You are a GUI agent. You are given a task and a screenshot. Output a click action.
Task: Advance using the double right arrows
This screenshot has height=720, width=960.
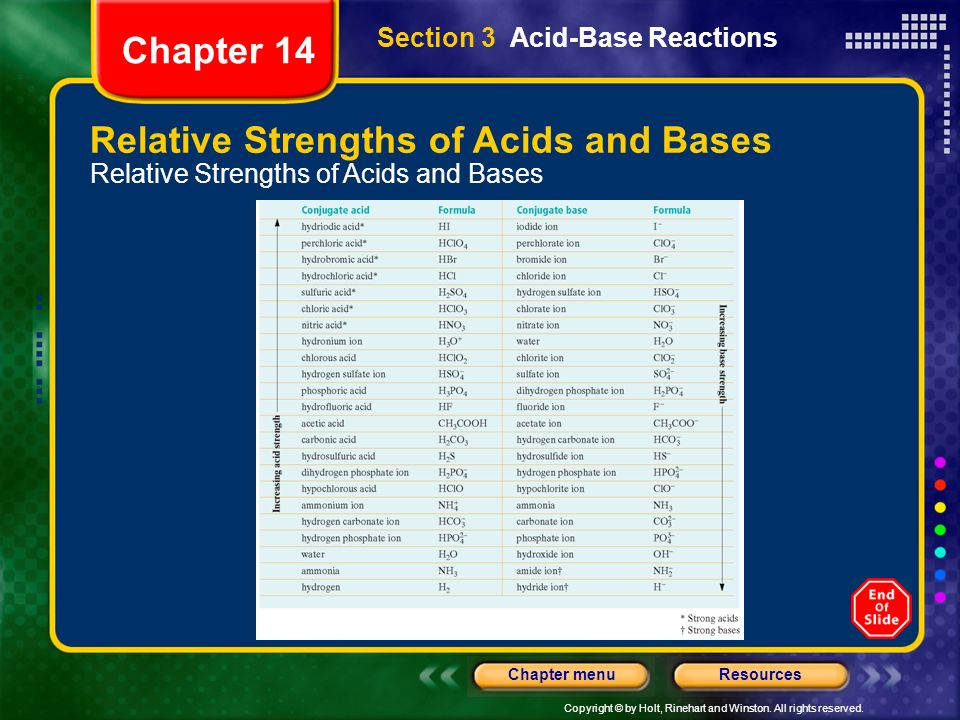(x=882, y=676)
